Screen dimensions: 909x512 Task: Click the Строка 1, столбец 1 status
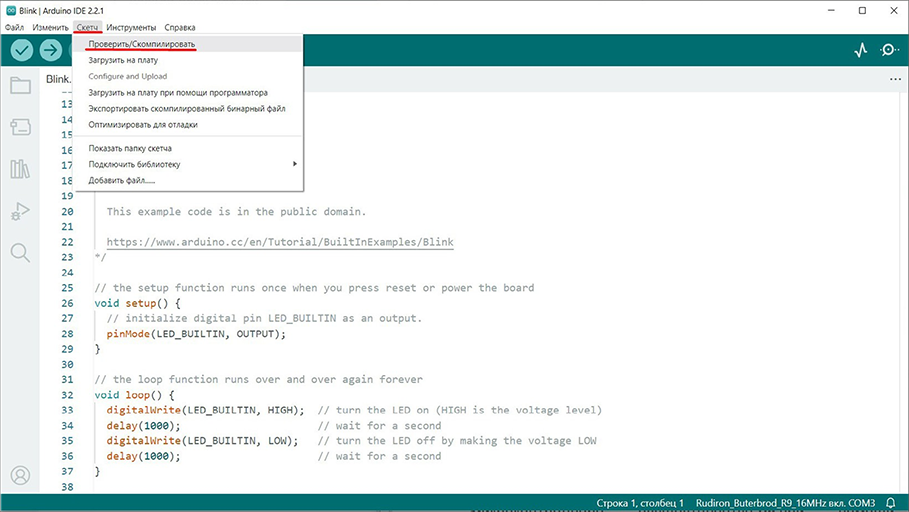coord(640,503)
